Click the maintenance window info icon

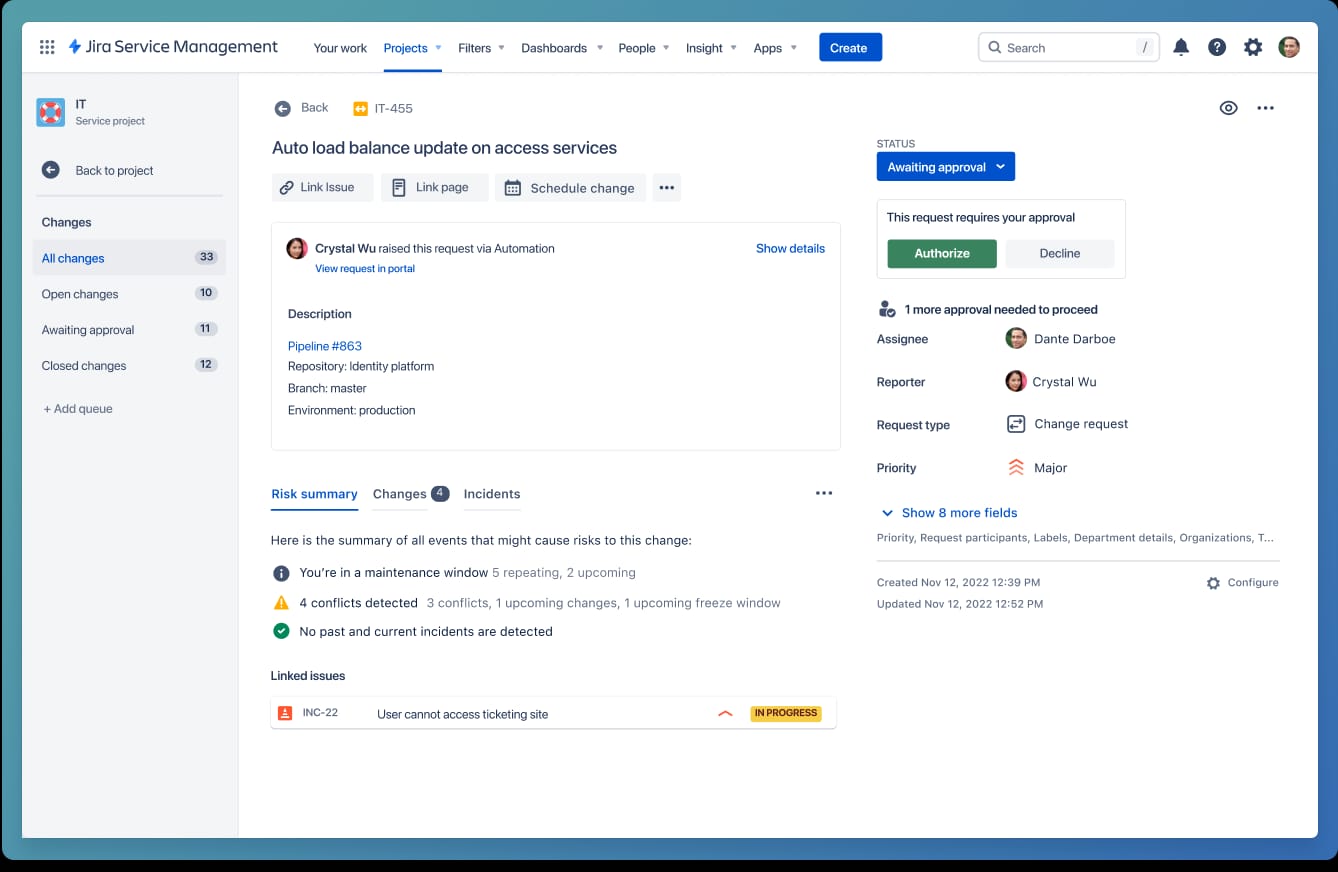pos(281,573)
